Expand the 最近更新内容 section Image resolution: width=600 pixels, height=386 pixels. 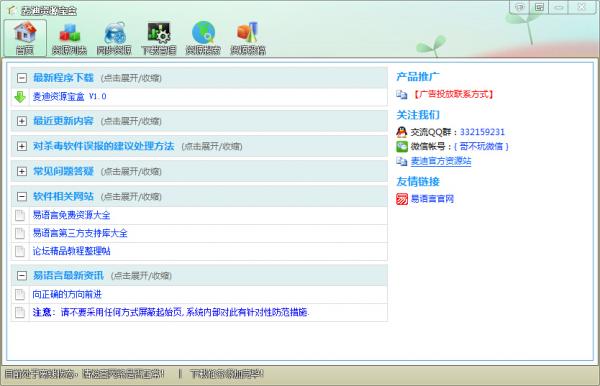click(22, 121)
